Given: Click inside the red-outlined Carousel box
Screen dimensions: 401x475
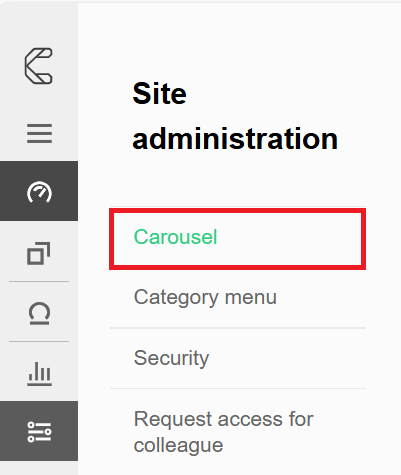Looking at the screenshot, I should 237,239.
